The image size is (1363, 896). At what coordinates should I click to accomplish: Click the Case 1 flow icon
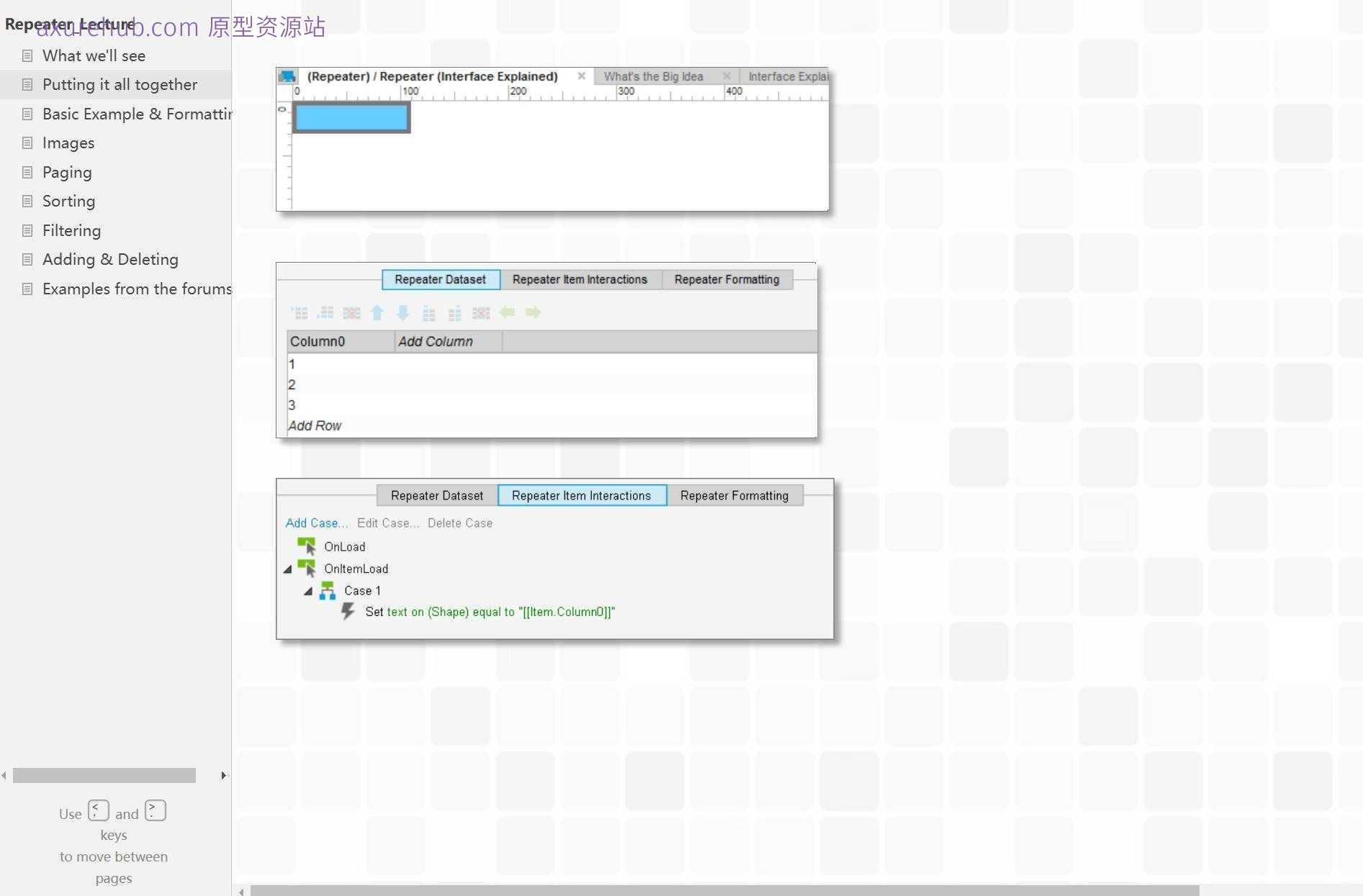tap(328, 591)
